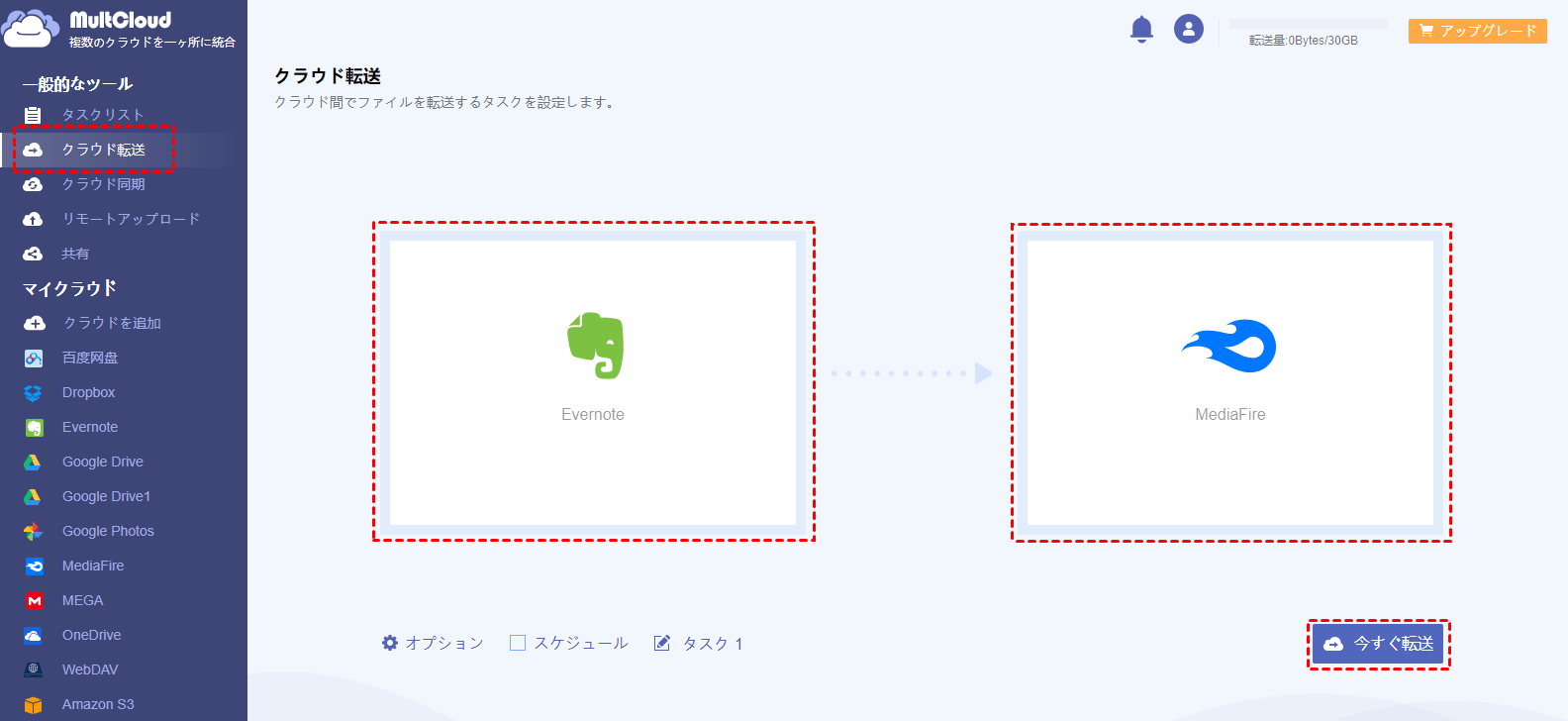Go to 共有 in sidebar
Screen dimensions: 1568x721
click(x=75, y=254)
